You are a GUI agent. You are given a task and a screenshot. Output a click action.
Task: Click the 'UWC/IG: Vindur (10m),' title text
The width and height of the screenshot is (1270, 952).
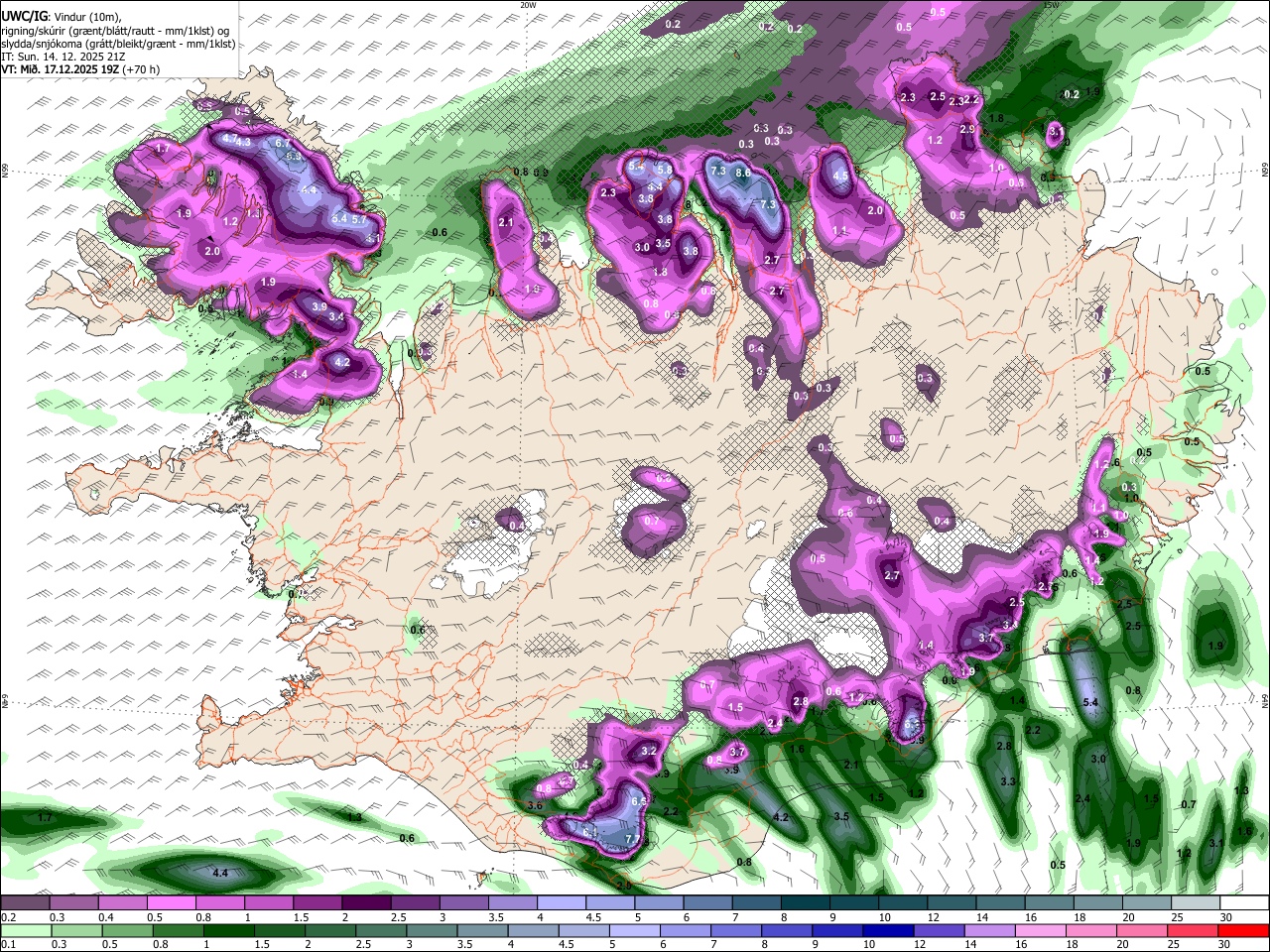coord(61,17)
